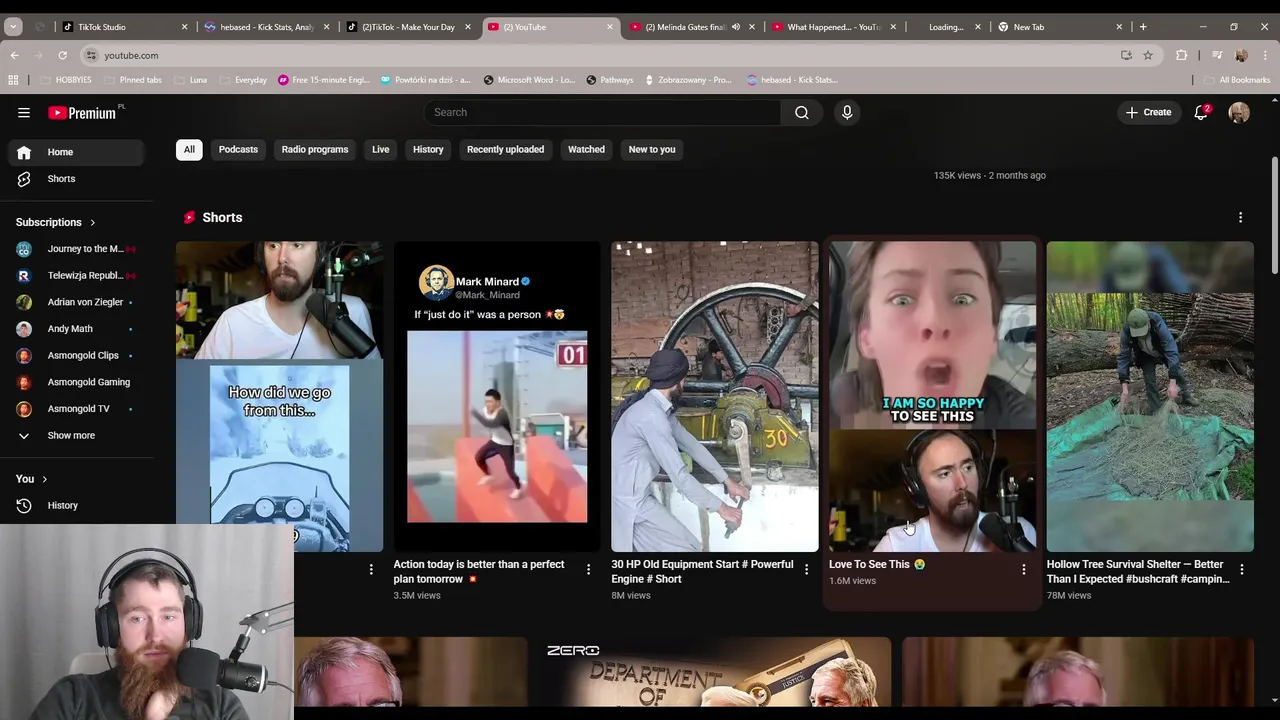Click the search magnifier button

[802, 112]
